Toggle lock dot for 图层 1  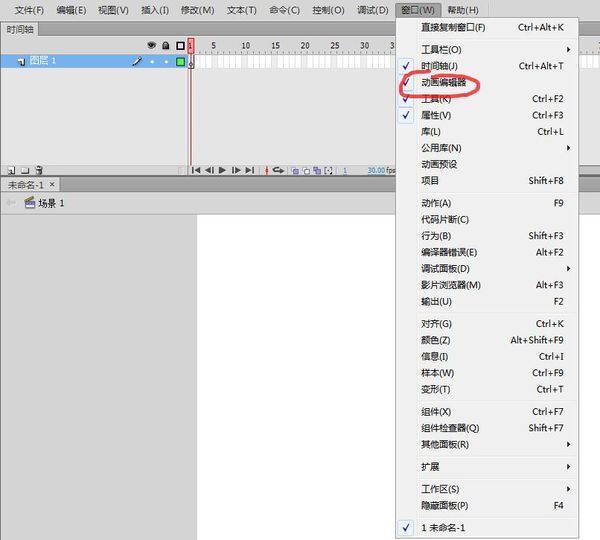[166, 62]
